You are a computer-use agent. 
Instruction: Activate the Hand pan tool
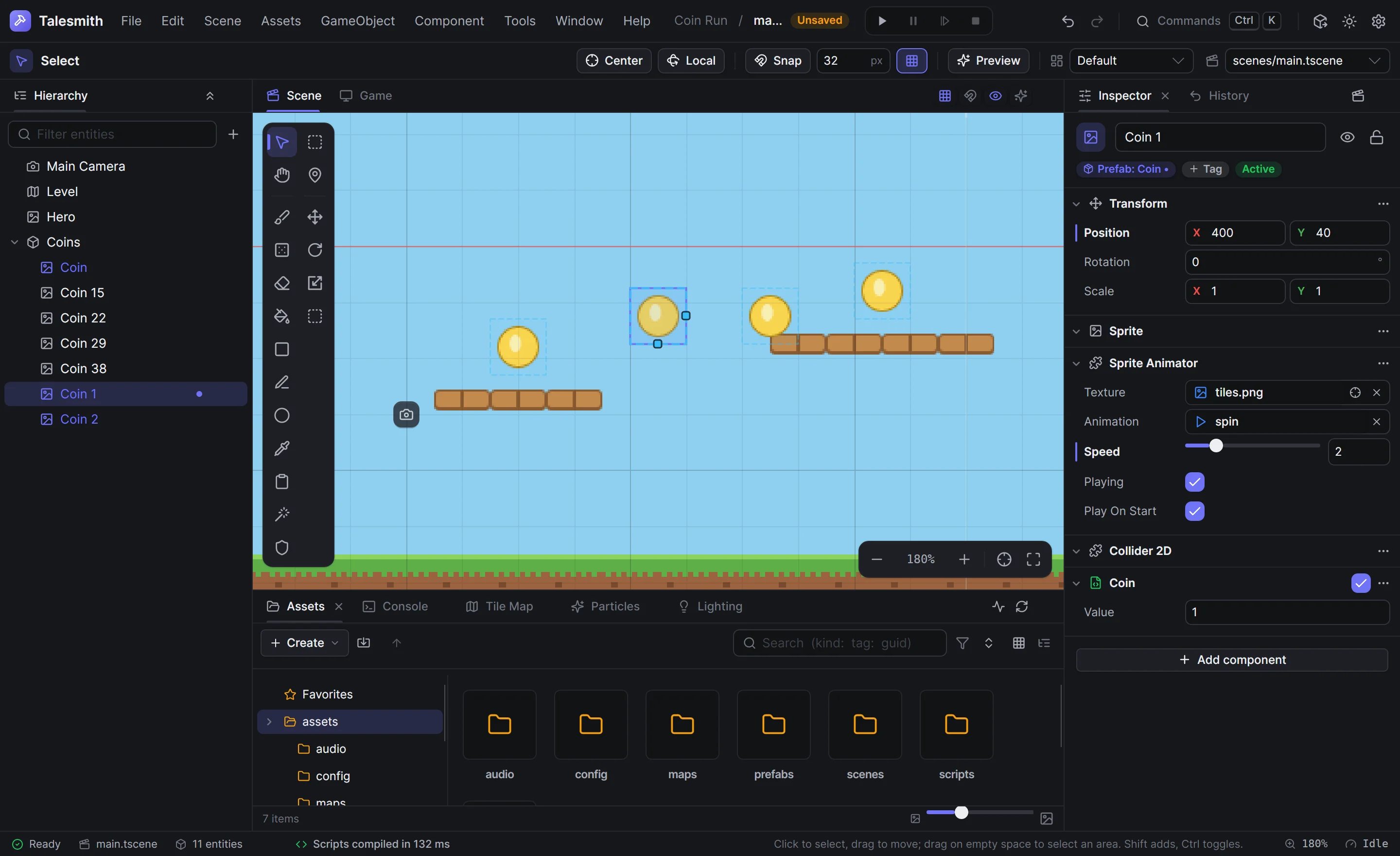tap(282, 175)
